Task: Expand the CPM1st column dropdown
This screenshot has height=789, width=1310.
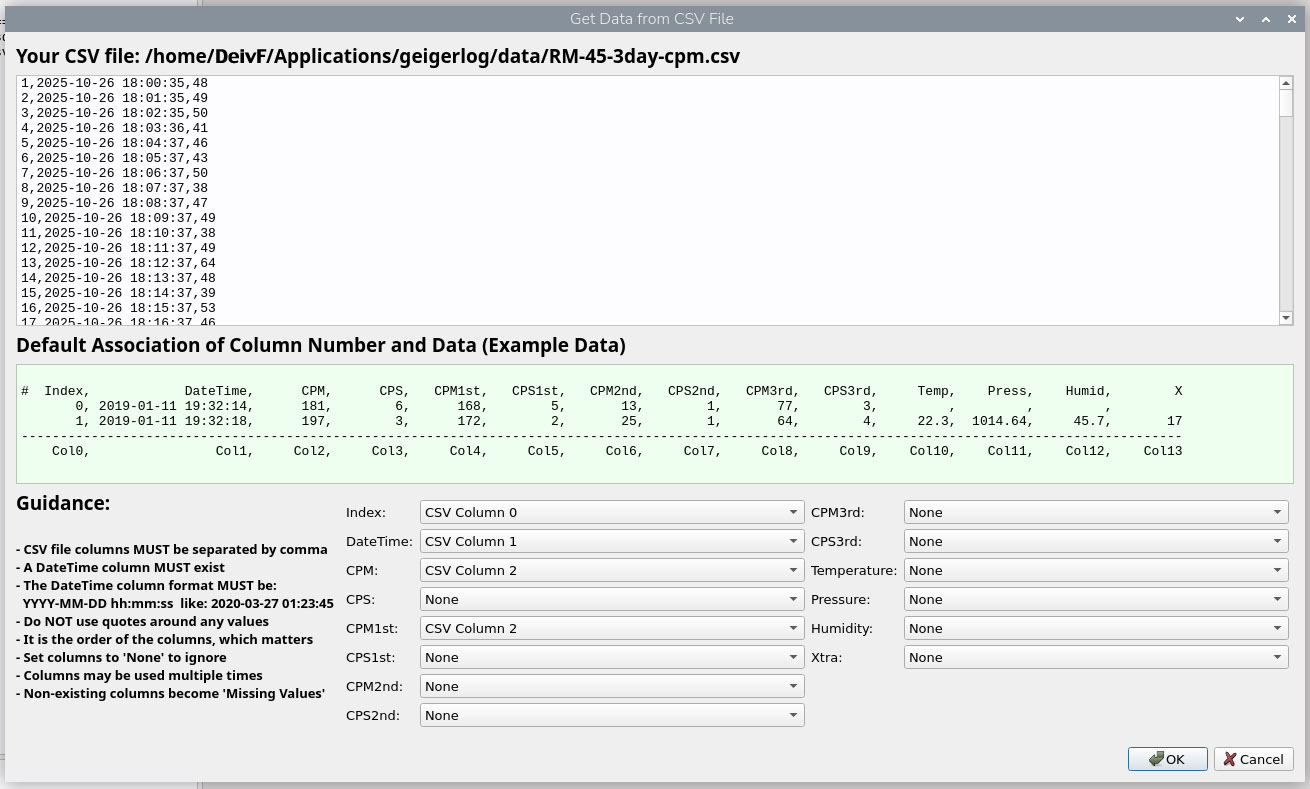Action: click(x=611, y=628)
